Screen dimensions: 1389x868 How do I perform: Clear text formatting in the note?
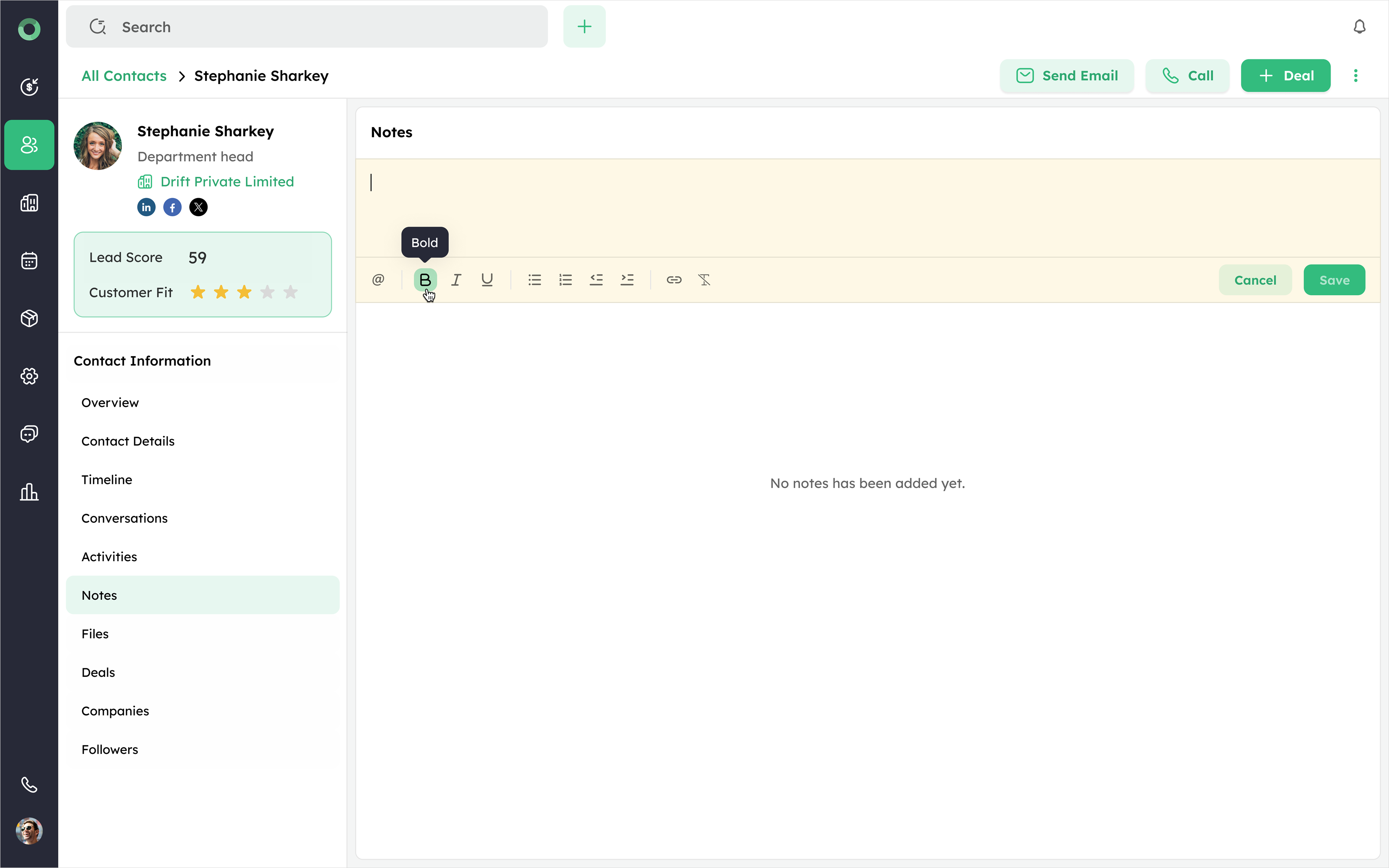pyautogui.click(x=704, y=279)
